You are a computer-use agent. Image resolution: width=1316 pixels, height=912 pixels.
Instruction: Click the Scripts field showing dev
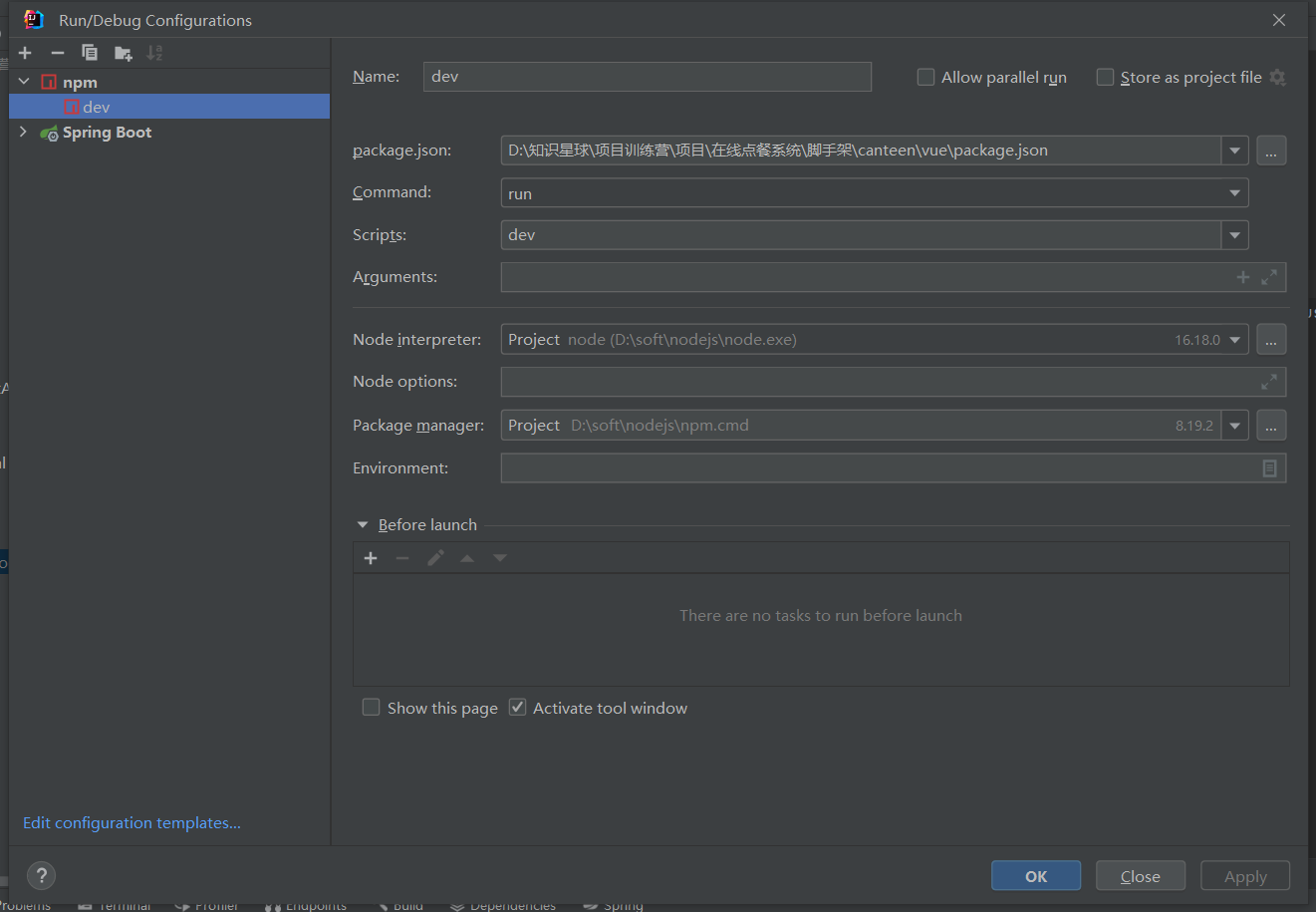point(862,235)
